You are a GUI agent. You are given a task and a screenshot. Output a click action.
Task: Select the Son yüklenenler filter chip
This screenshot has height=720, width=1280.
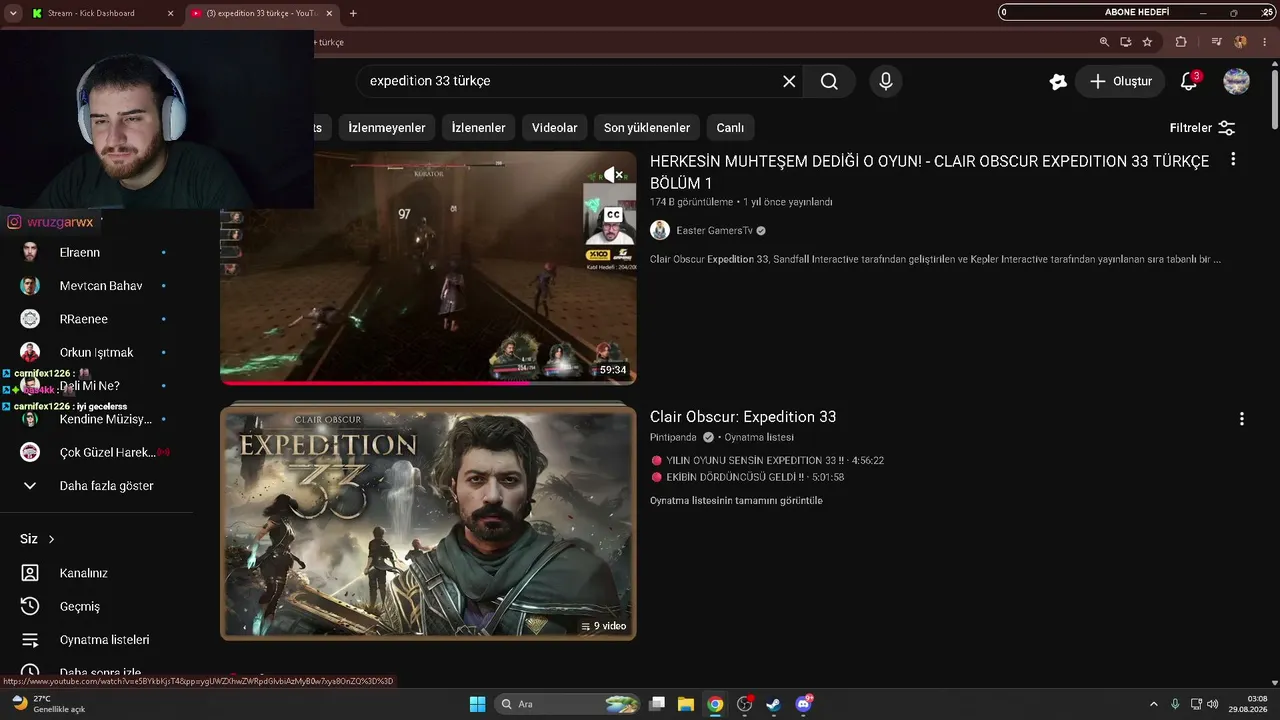click(x=647, y=128)
